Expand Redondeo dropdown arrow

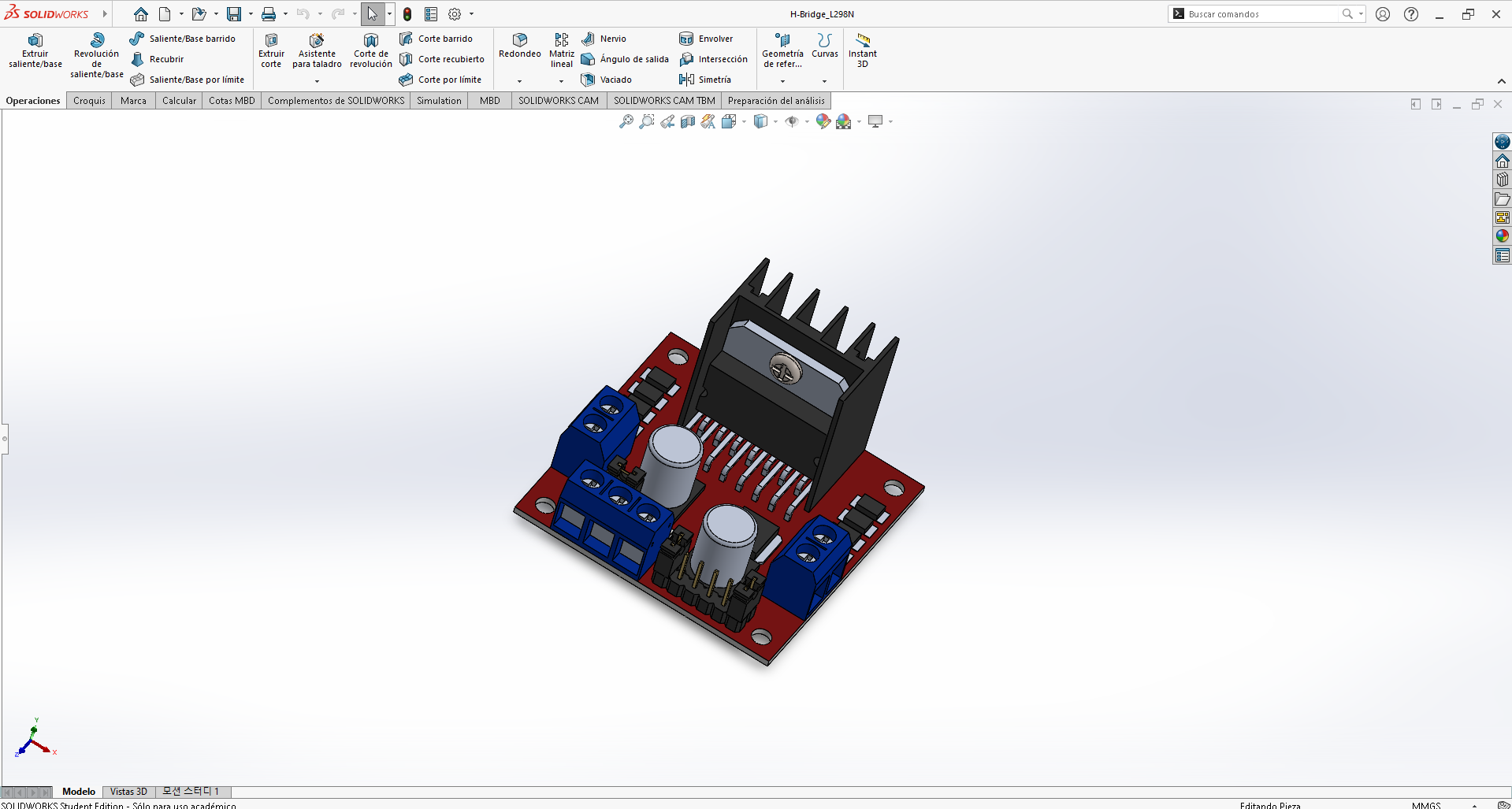(519, 81)
